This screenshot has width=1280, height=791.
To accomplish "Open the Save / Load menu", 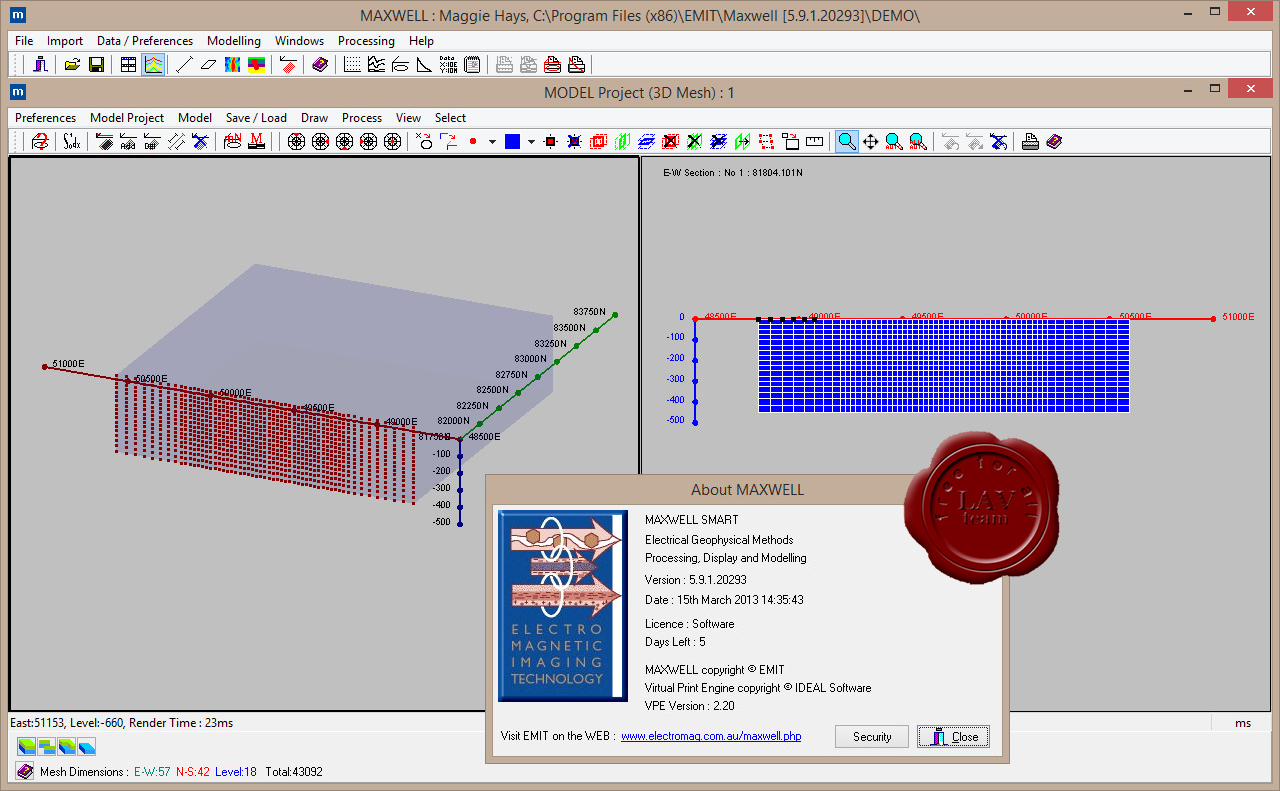I will pos(256,118).
